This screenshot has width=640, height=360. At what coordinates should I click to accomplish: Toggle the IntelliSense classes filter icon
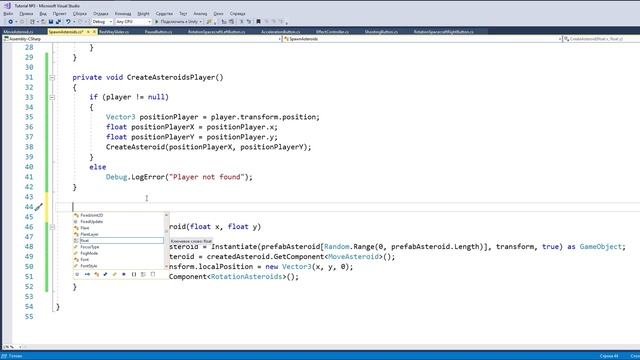pos(96,274)
